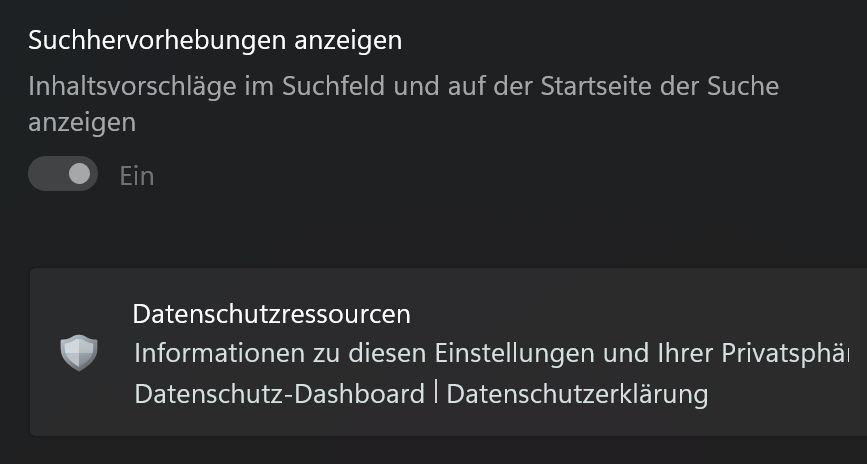
Task: Toggle the Suchhervorhebungen anzeigen switch
Action: tap(63, 174)
